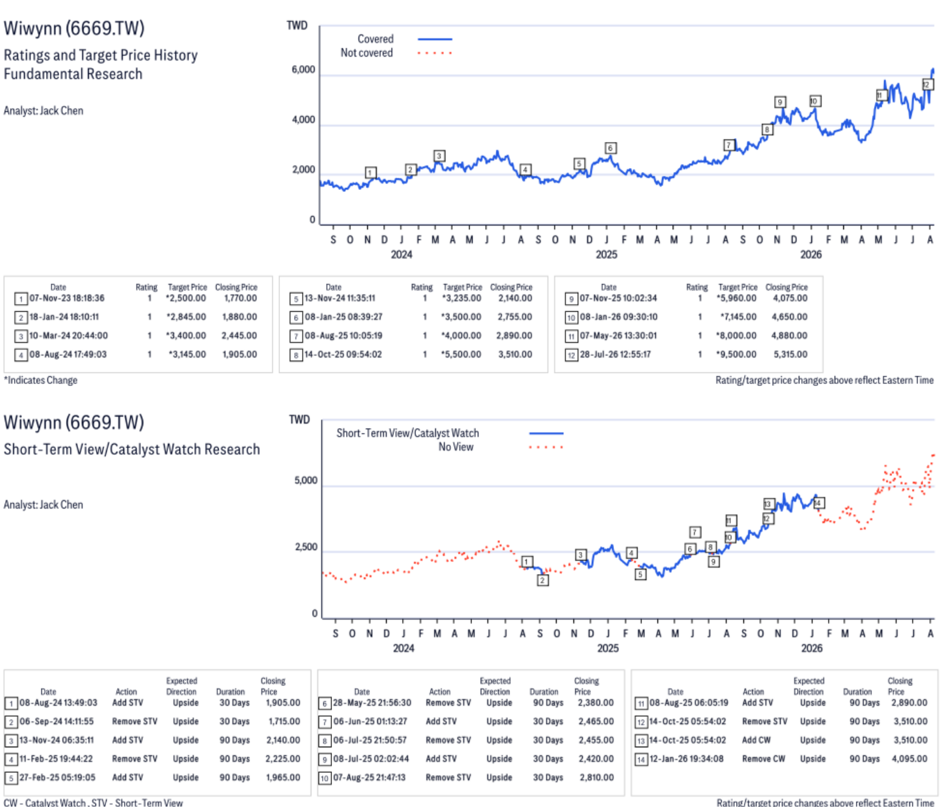
Task: Click the date 06-Jun-25 01:13:27
Action: 370,721
